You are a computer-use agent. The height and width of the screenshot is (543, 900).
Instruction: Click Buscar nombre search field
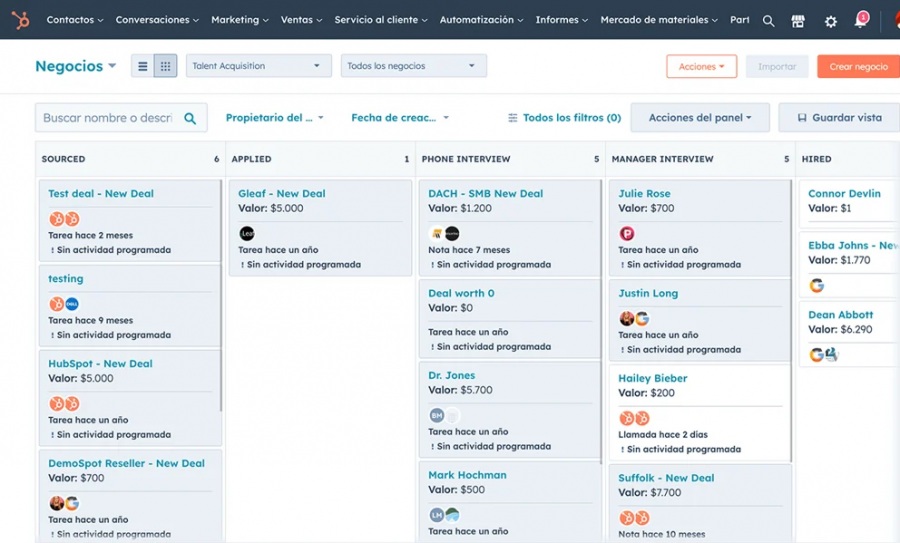[x=121, y=118]
